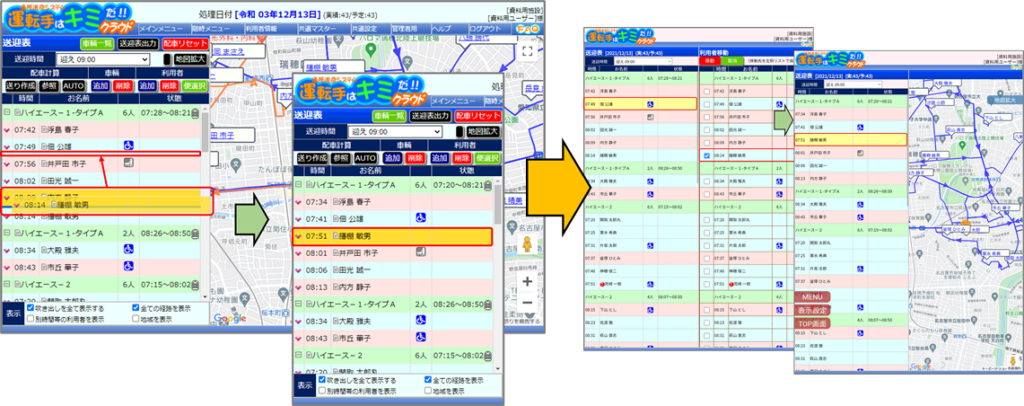Screen dimensions: 1024x406
Task: Click vehicle icon after 07:28~08:21 in back-left window
Action: click(195, 113)
